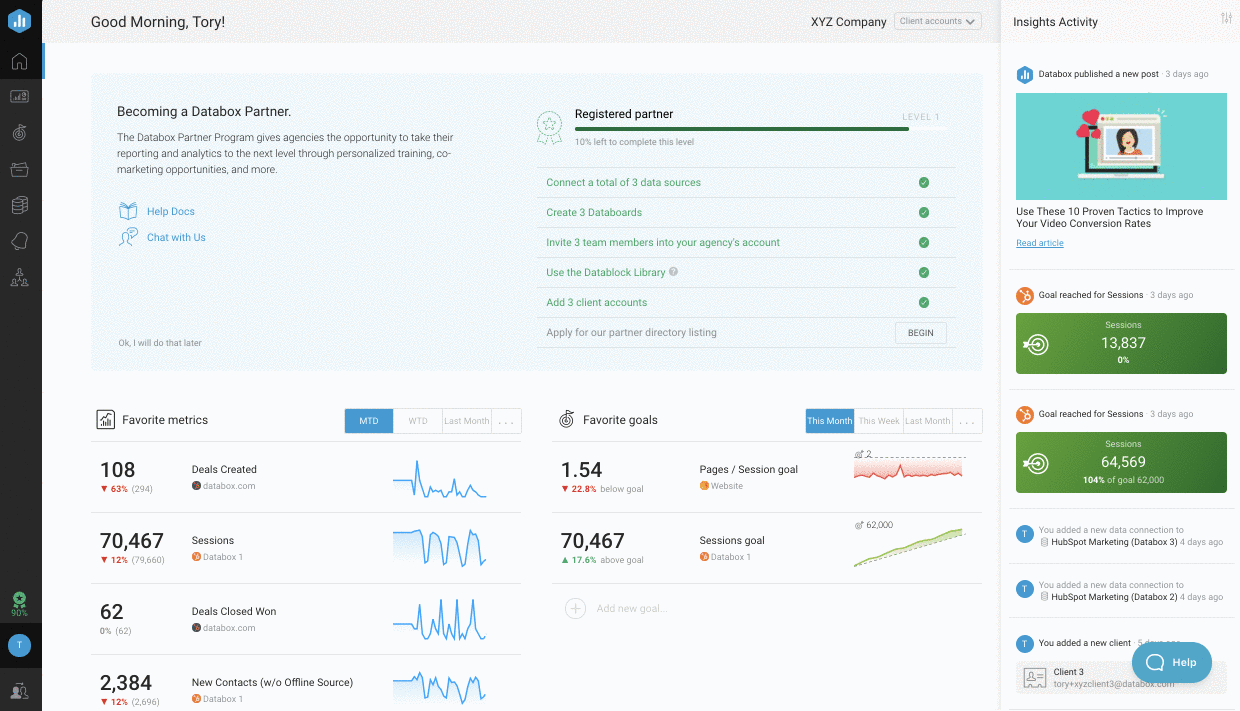Open Insights Activity filter settings icon

[1226, 19]
